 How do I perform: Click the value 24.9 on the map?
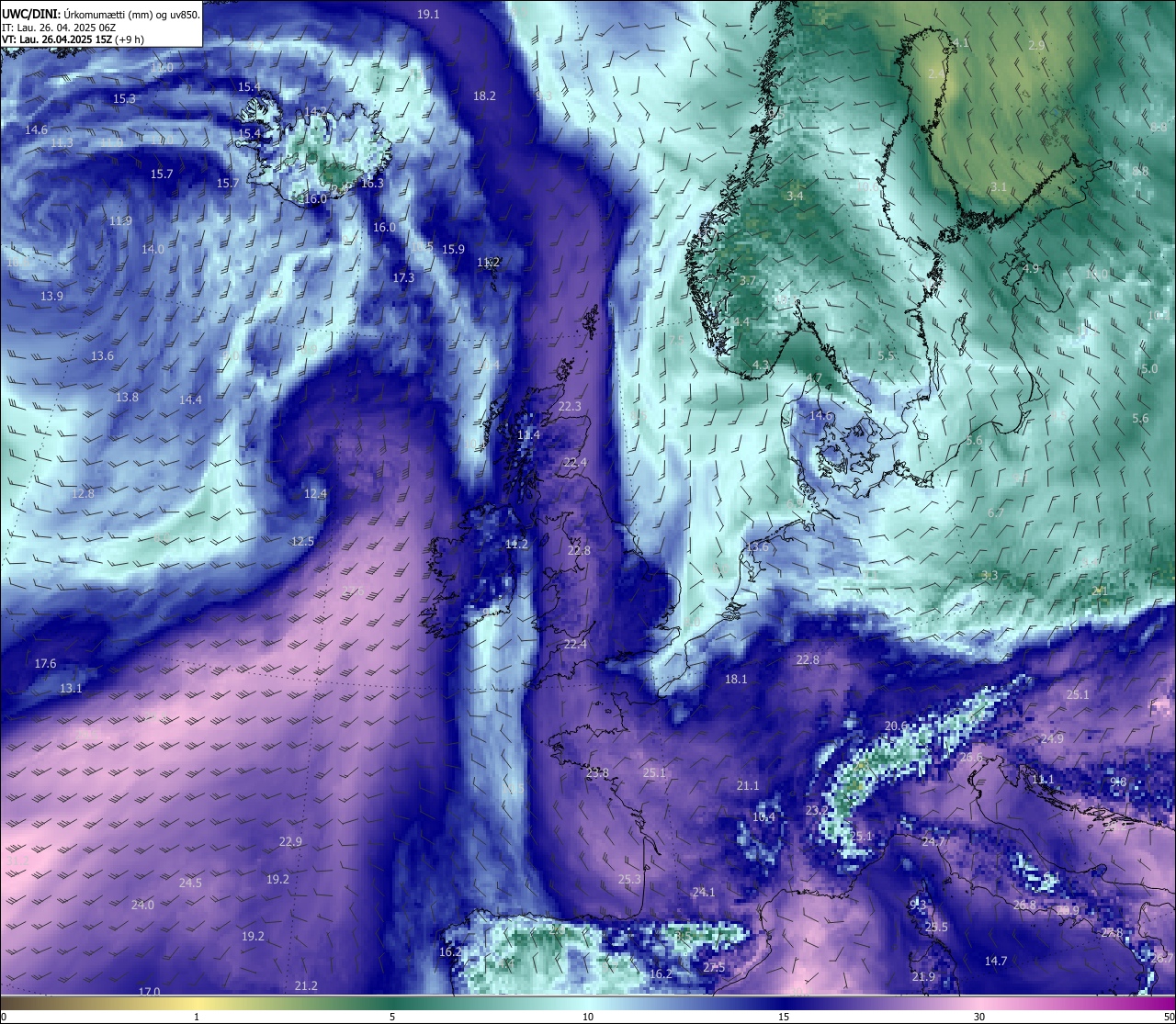(1052, 739)
